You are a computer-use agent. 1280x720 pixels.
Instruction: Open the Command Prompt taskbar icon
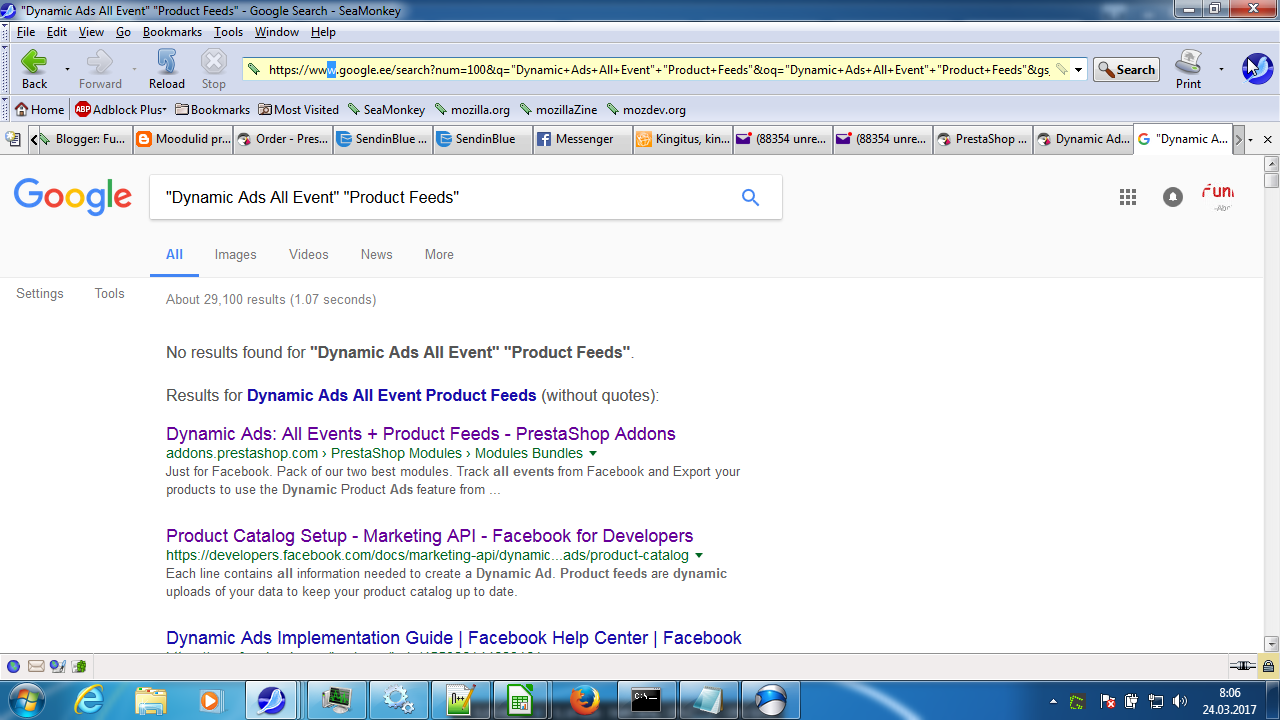[646, 700]
